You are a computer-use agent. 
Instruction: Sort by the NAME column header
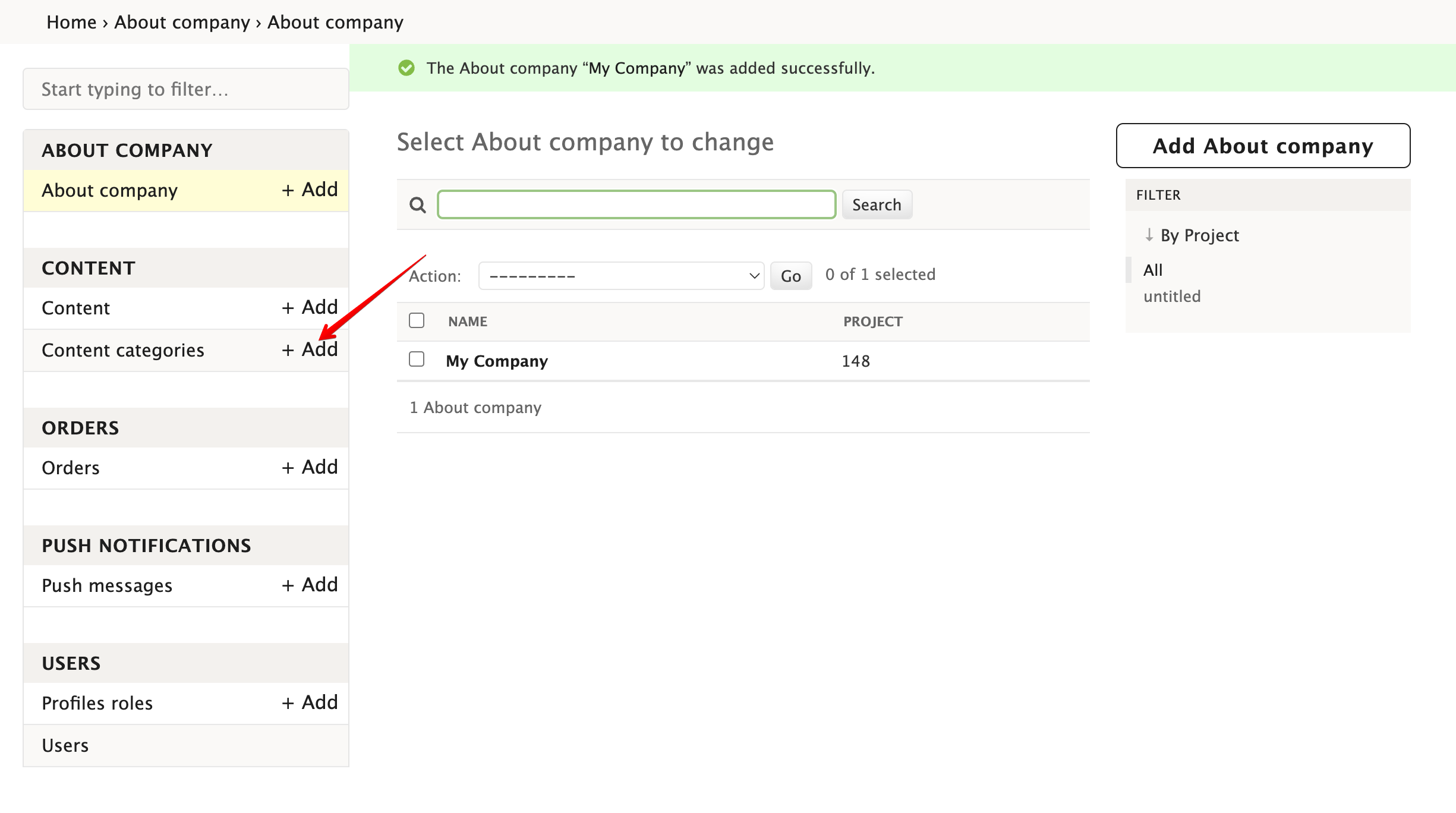click(468, 322)
